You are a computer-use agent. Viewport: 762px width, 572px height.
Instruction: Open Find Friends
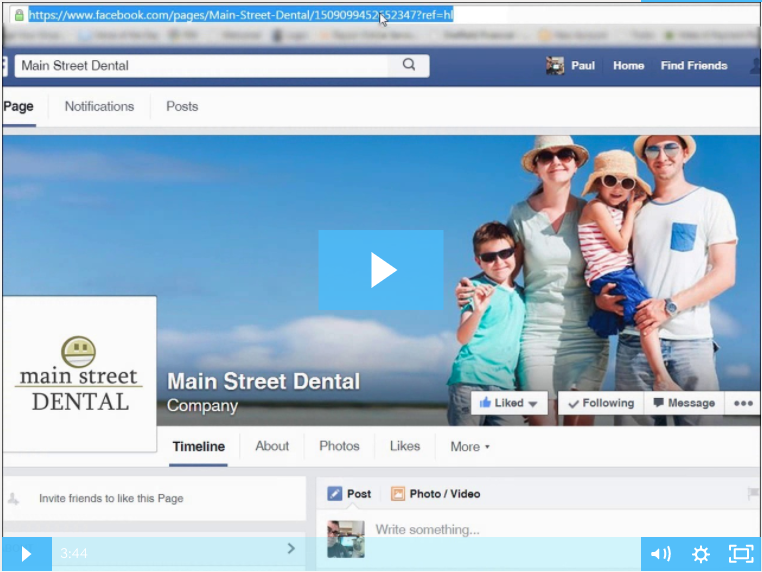coord(693,66)
